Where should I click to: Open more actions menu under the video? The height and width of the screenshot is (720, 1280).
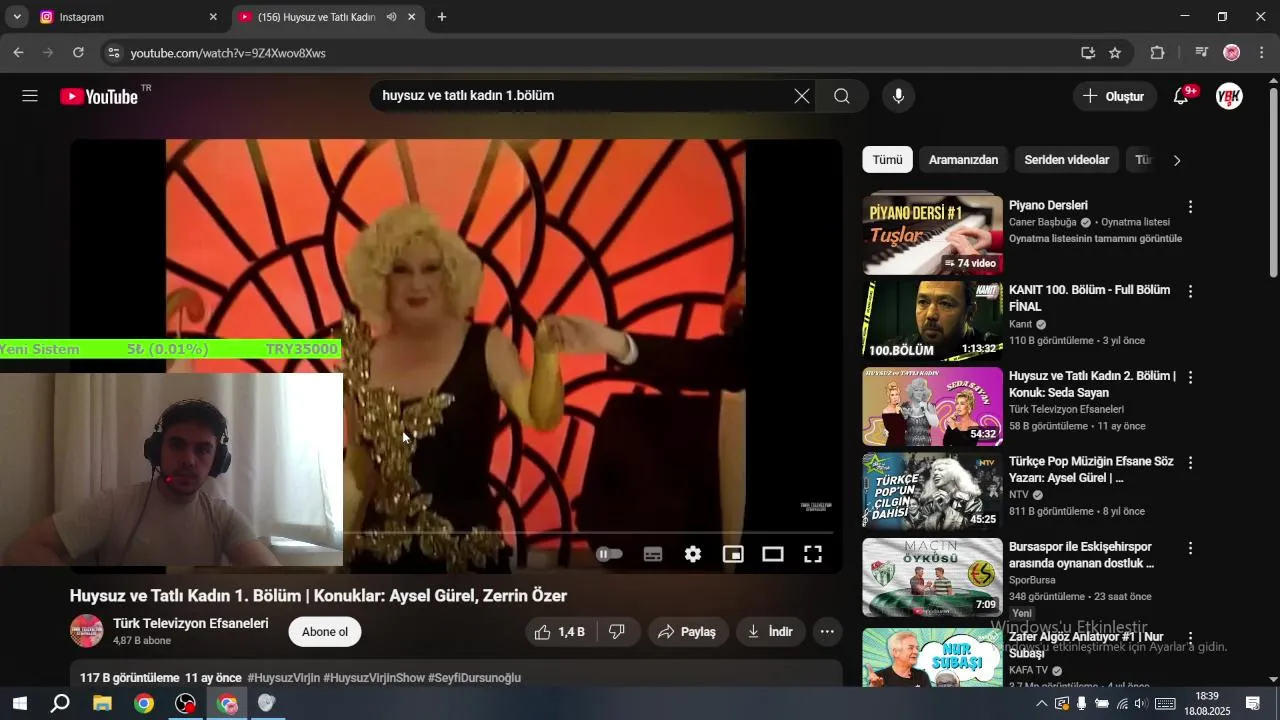[827, 632]
